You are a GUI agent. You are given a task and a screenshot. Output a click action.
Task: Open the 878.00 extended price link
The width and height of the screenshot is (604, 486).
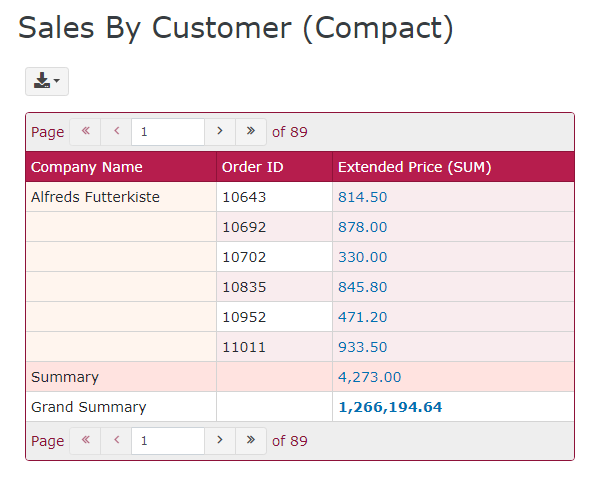click(x=362, y=227)
